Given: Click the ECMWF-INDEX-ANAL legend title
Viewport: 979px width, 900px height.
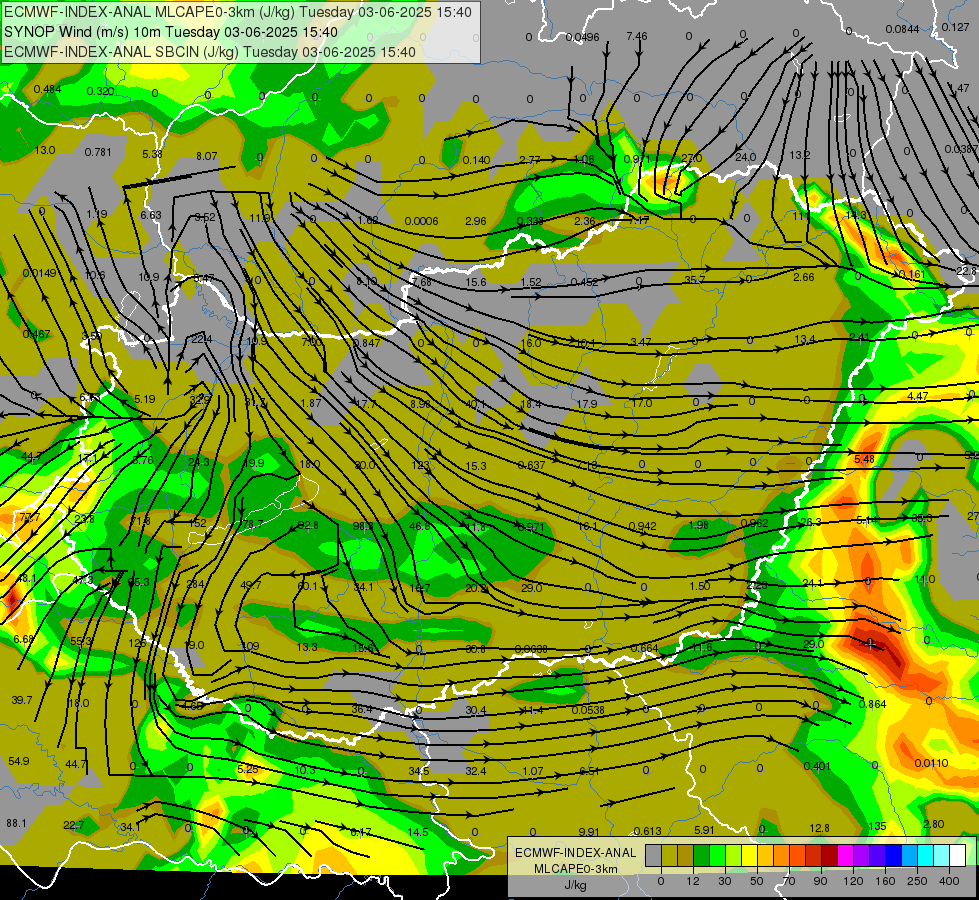Looking at the screenshot, I should (575, 853).
